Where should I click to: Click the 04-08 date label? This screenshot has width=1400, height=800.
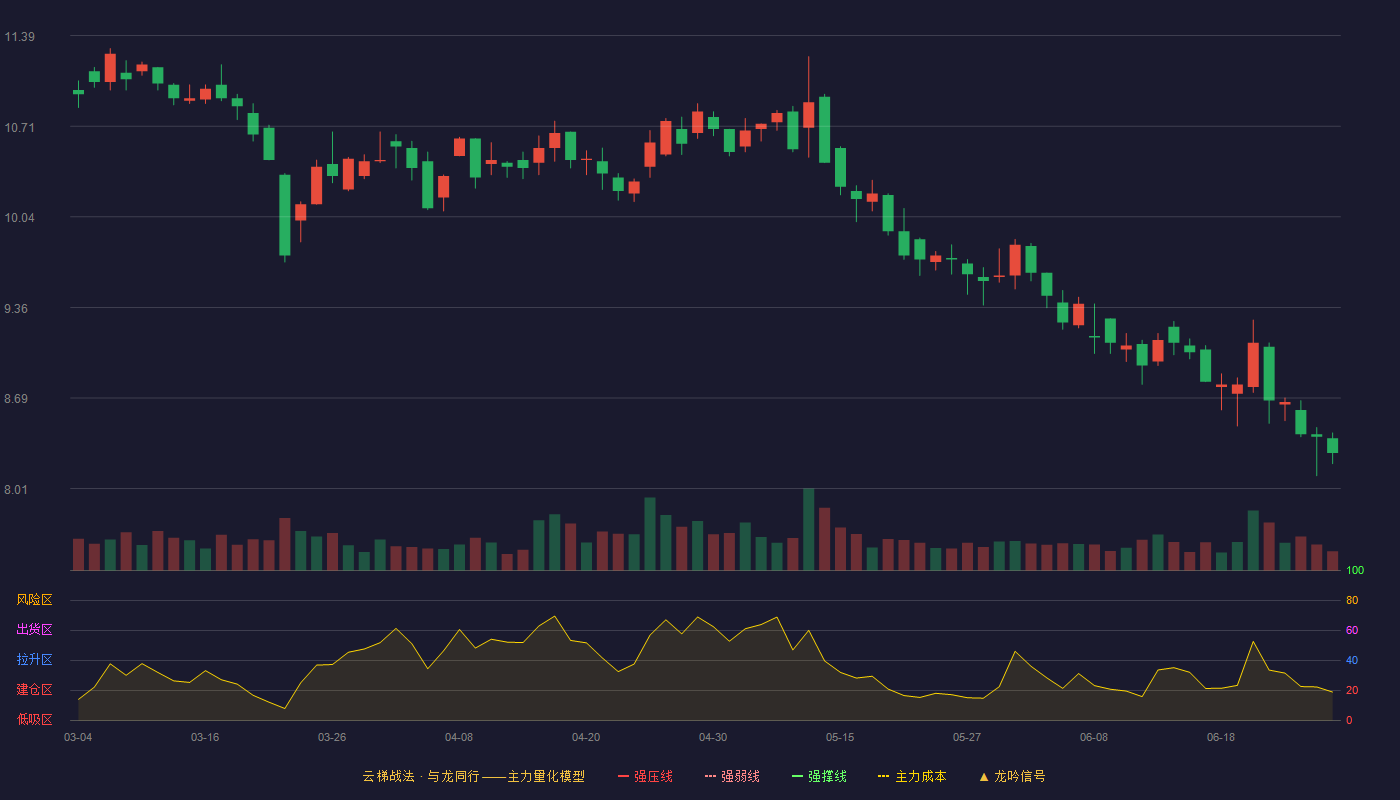[459, 737]
